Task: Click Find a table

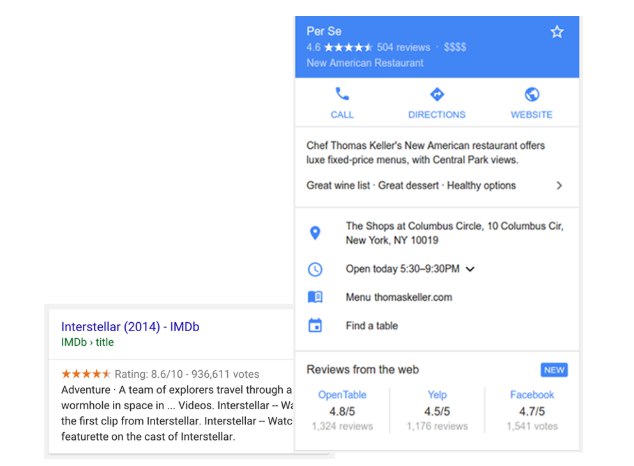Action: [x=372, y=326]
